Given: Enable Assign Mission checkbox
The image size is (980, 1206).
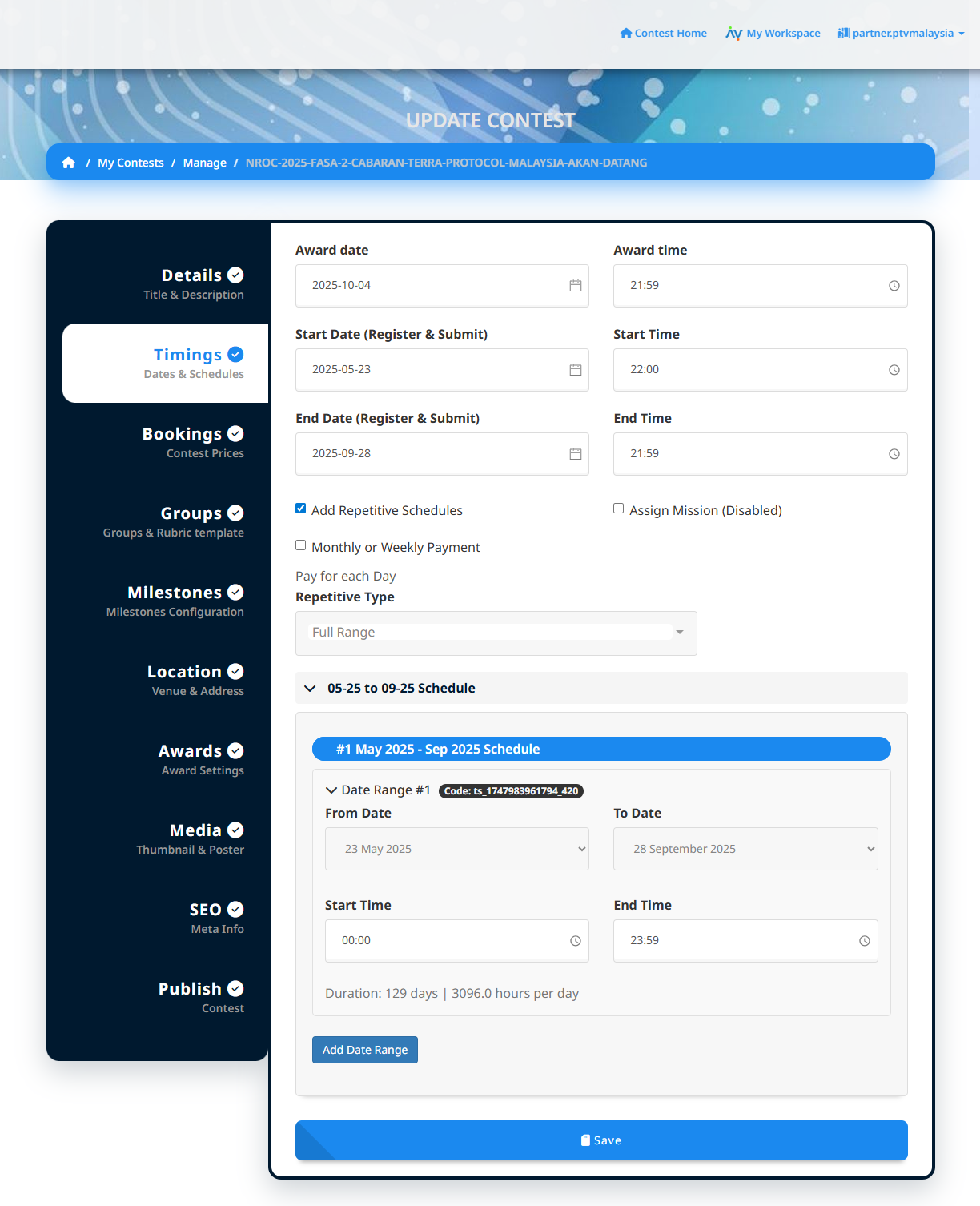Looking at the screenshot, I should [619, 509].
